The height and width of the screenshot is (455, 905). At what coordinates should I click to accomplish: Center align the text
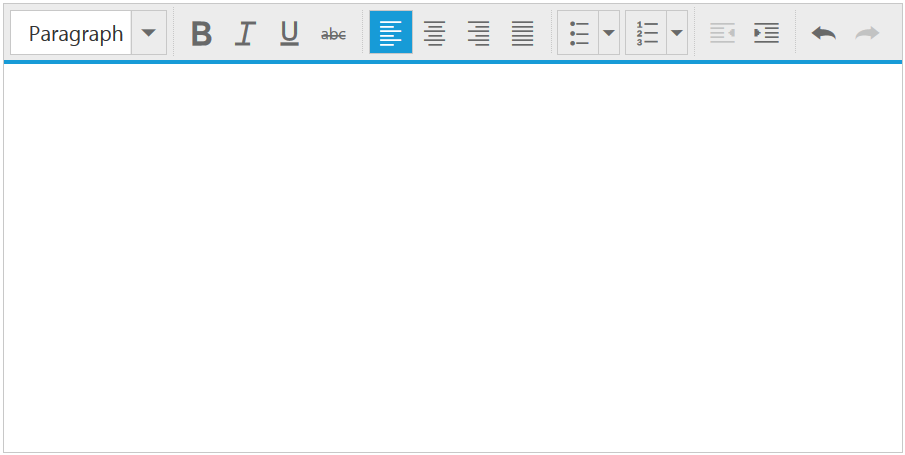(434, 33)
